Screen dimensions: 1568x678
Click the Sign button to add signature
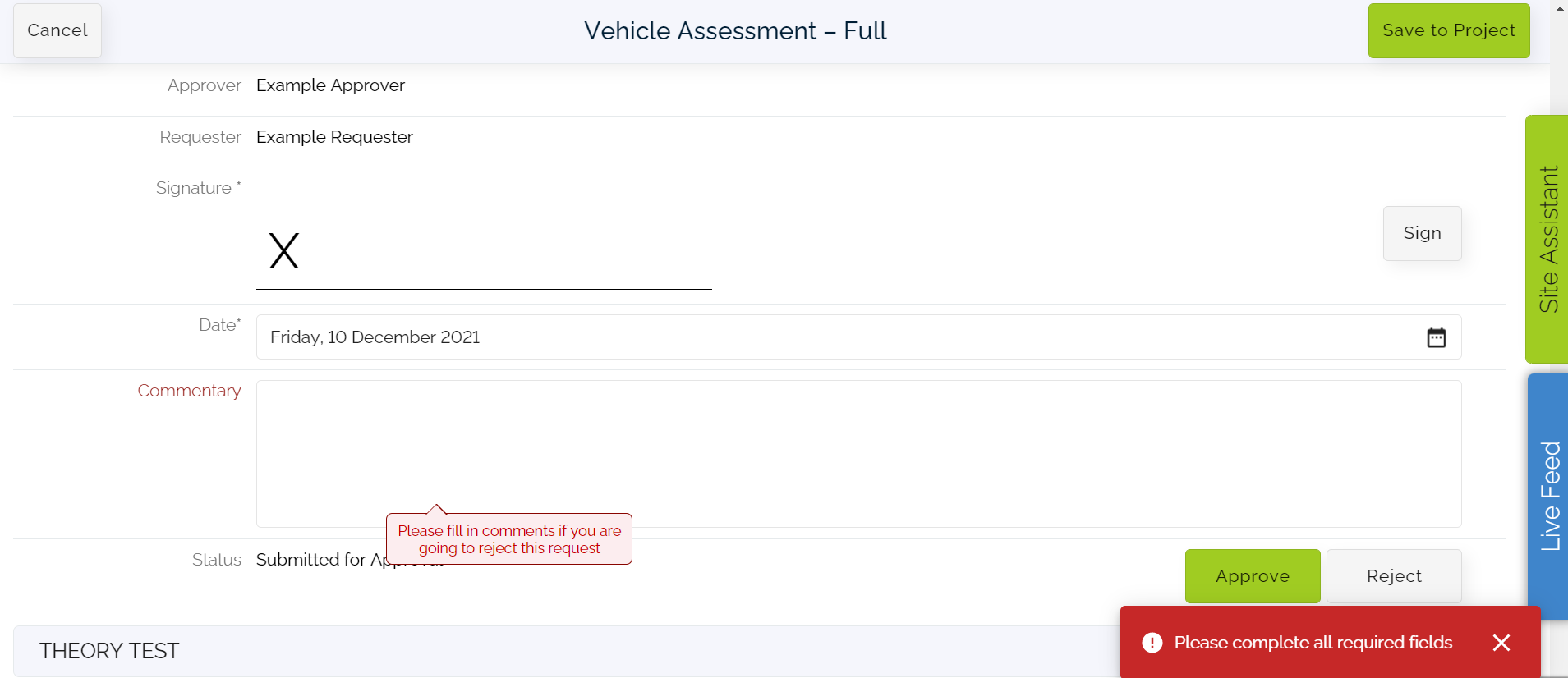pyautogui.click(x=1422, y=233)
